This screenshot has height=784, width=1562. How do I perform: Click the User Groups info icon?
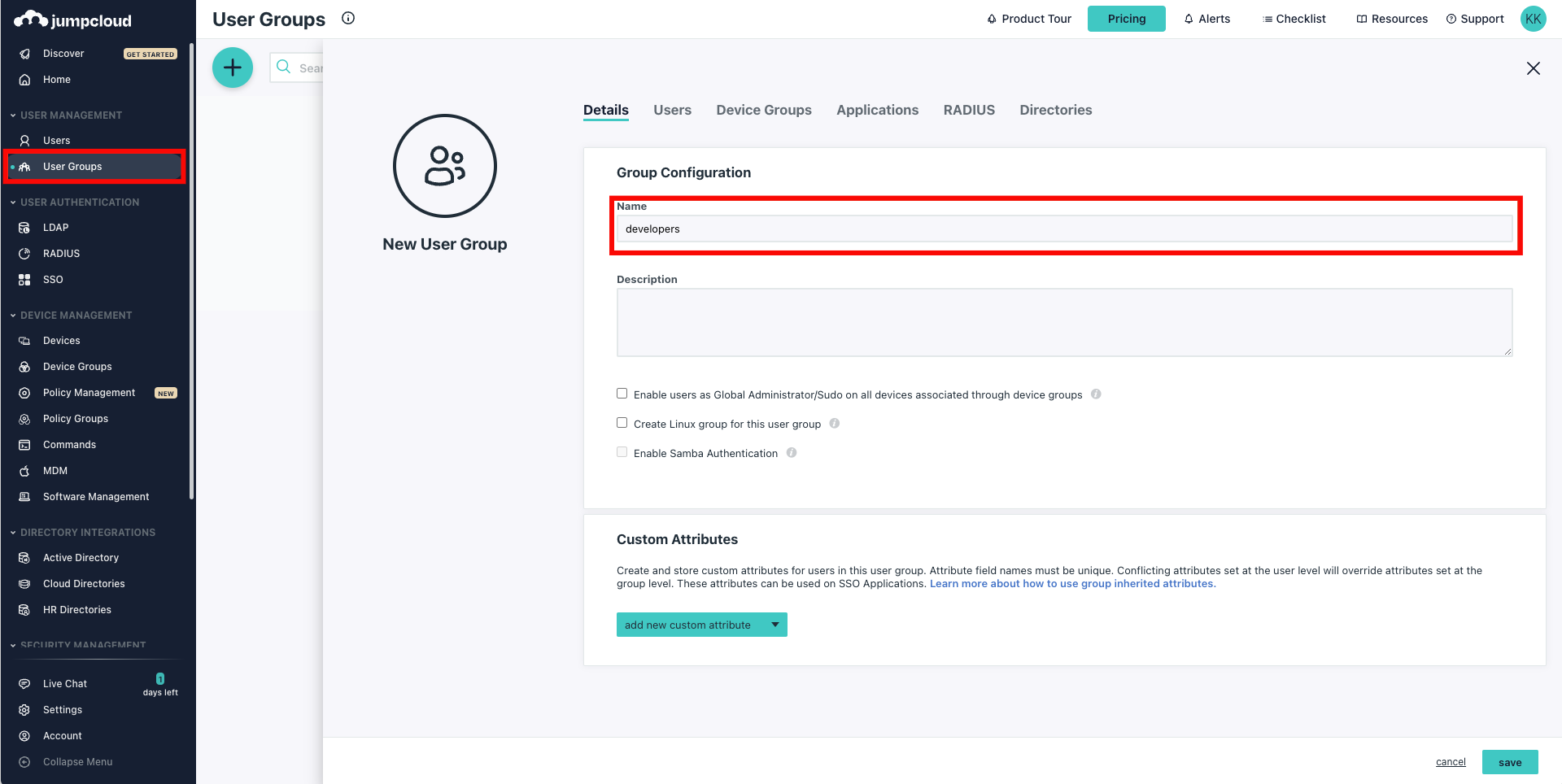coord(348,18)
